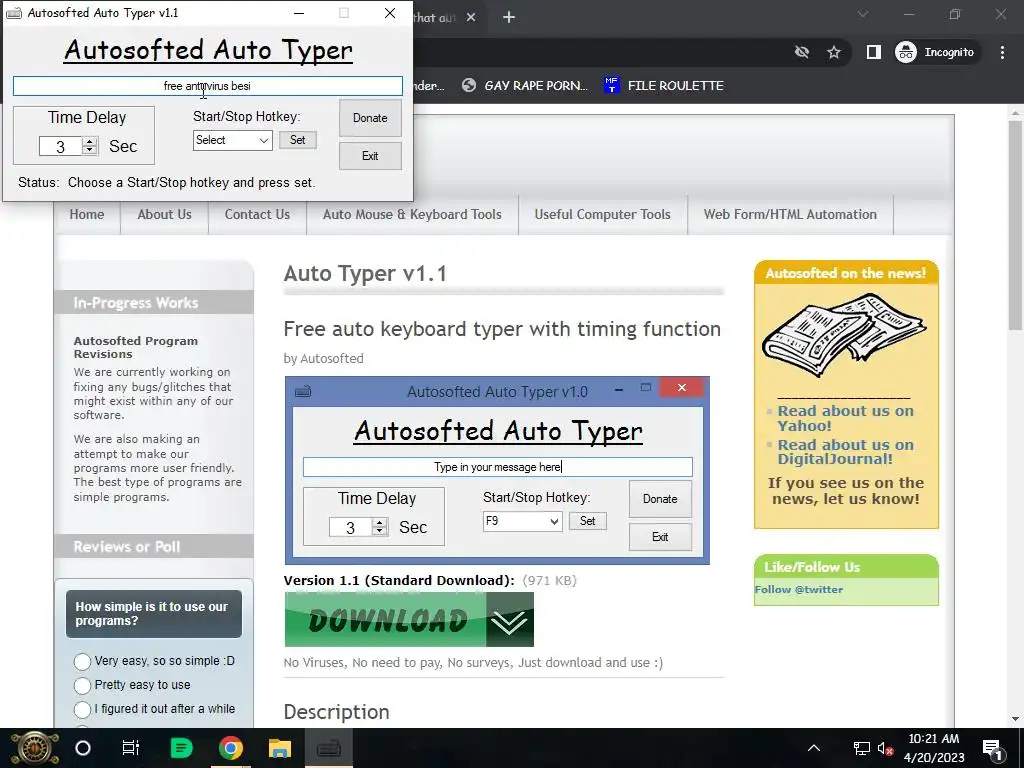Decrease Time Delay with the down stepper arrow

91,150
